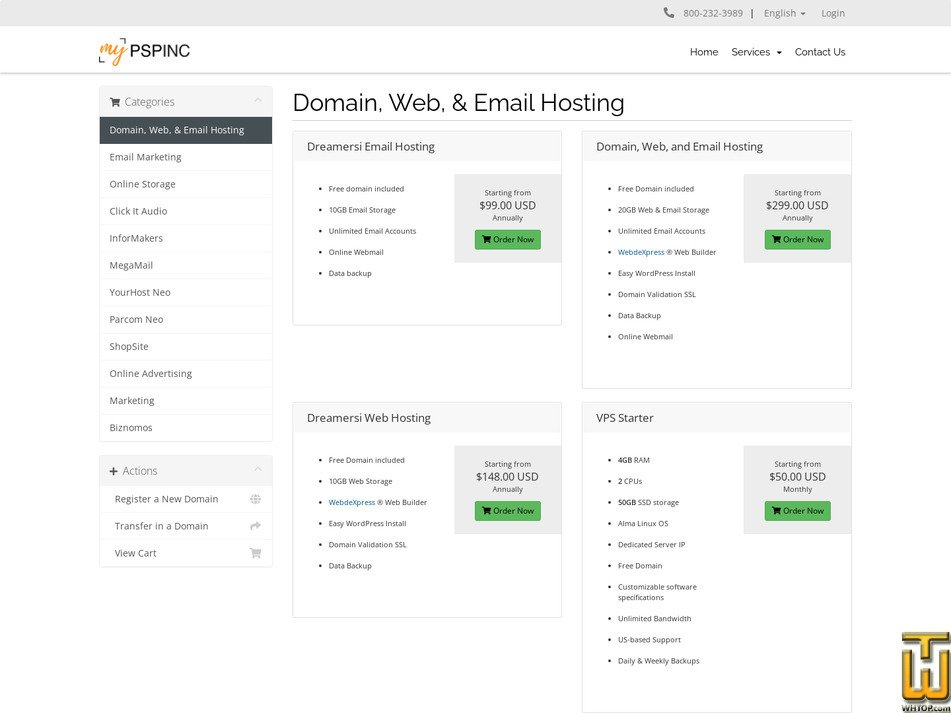
Task: Open the Online Advertising category
Action: click(186, 373)
